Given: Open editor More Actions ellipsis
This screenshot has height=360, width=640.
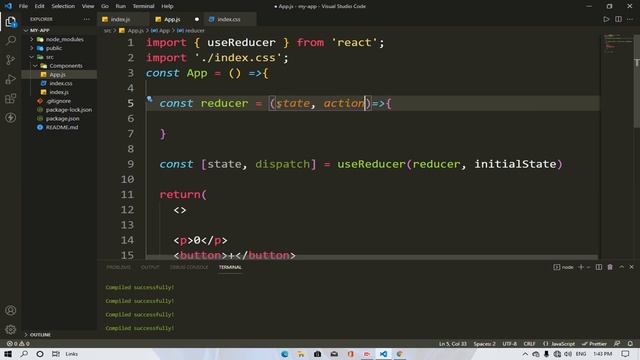Looking at the screenshot, I should [x=630, y=19].
